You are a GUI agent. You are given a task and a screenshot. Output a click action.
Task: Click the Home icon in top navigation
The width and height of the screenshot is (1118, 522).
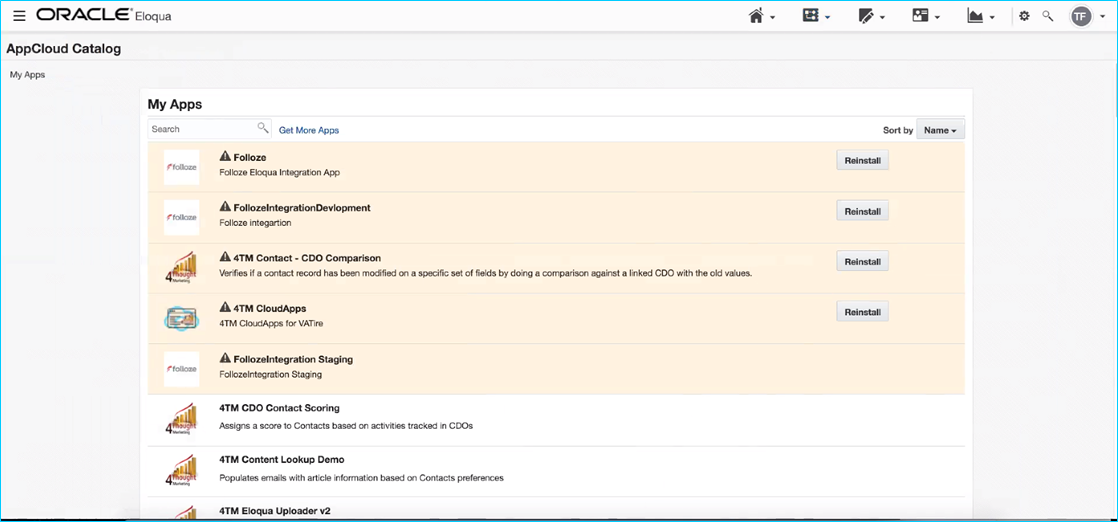[x=757, y=16]
